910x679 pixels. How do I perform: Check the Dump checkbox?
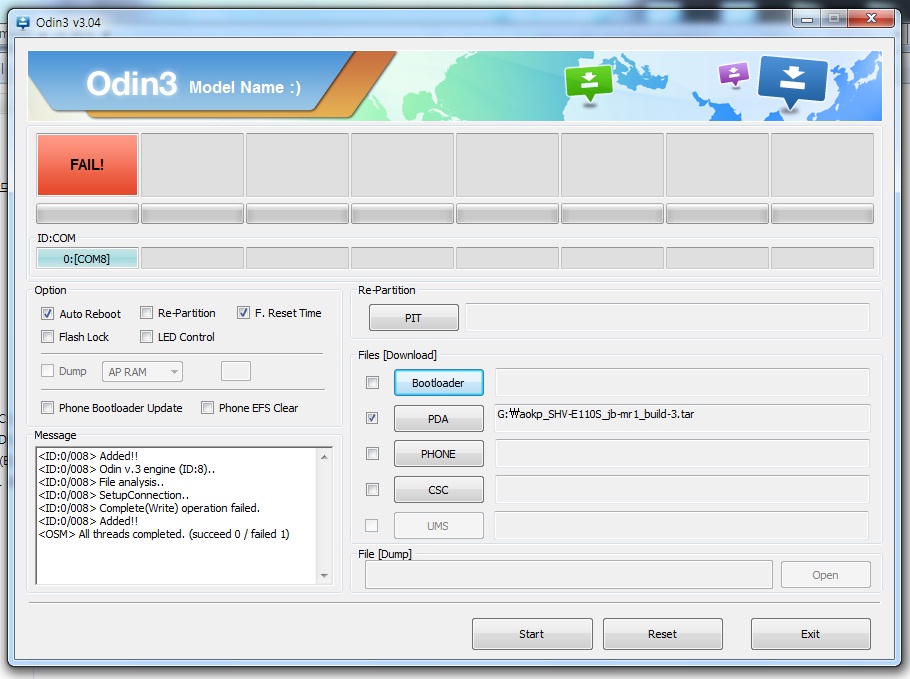click(48, 371)
